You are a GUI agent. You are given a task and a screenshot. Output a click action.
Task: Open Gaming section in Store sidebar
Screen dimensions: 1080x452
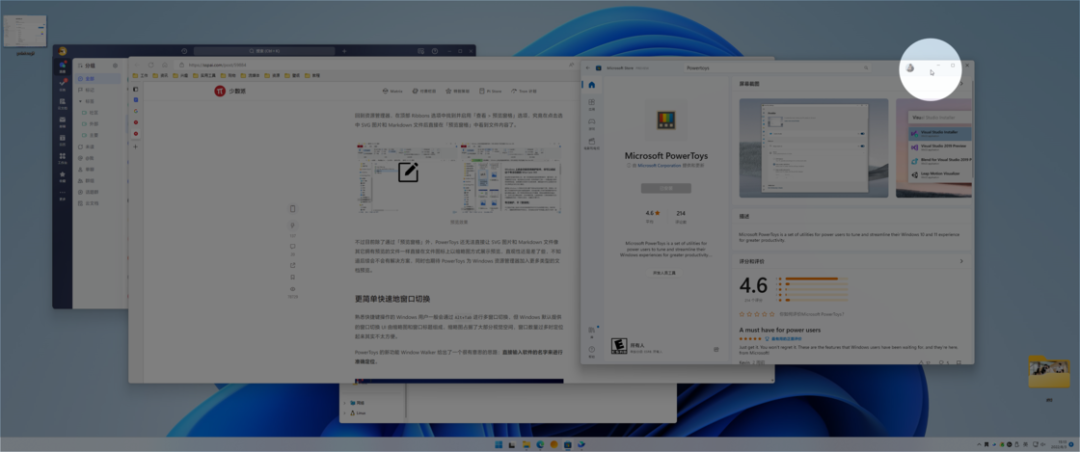591,123
